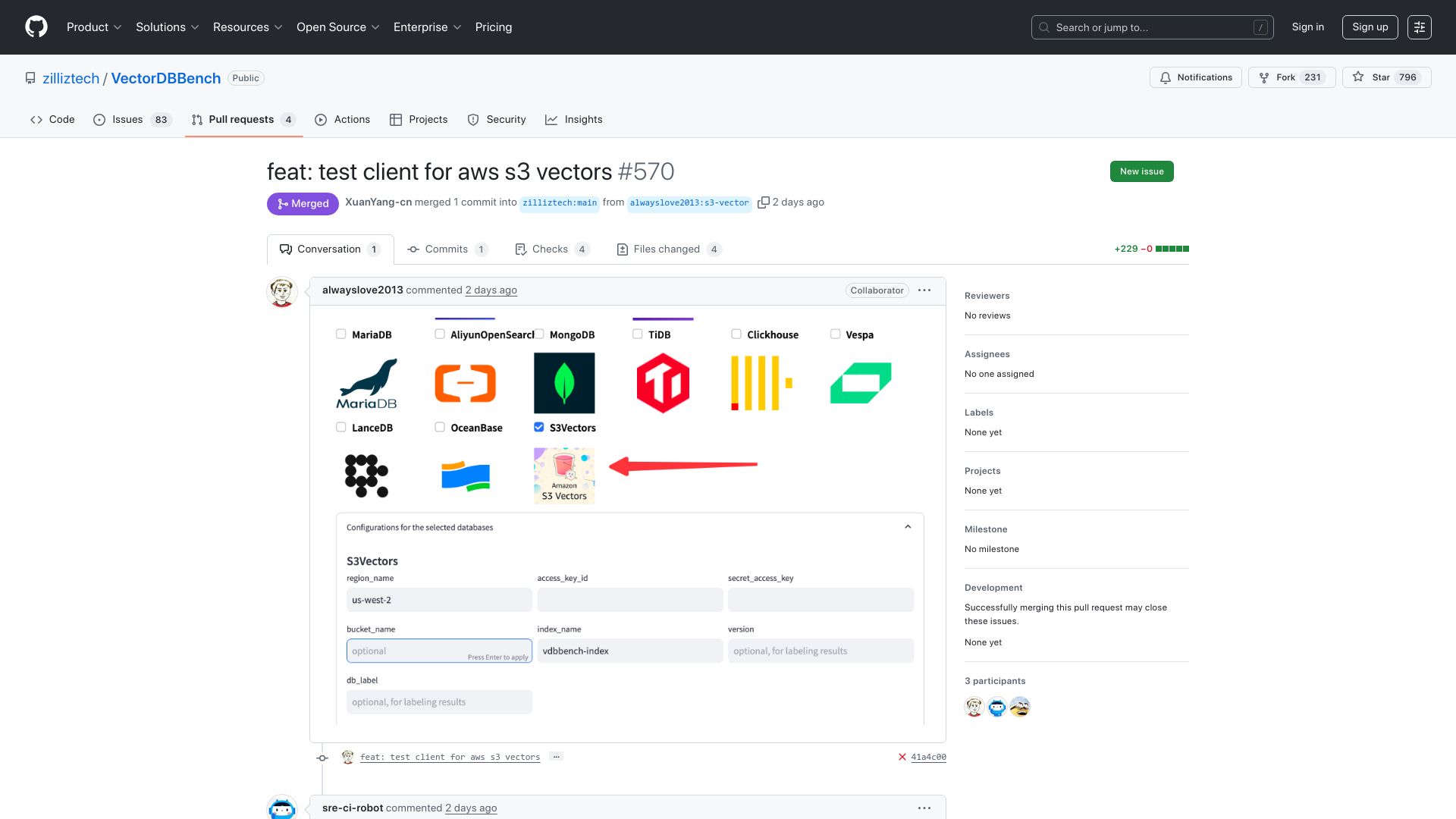This screenshot has width=1456, height=819.
Task: Open the Security tab
Action: pyautogui.click(x=497, y=120)
